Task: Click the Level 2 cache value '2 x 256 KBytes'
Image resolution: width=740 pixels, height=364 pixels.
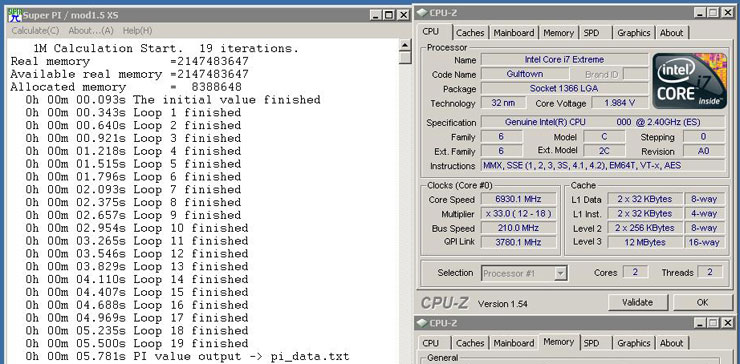Action: point(645,228)
